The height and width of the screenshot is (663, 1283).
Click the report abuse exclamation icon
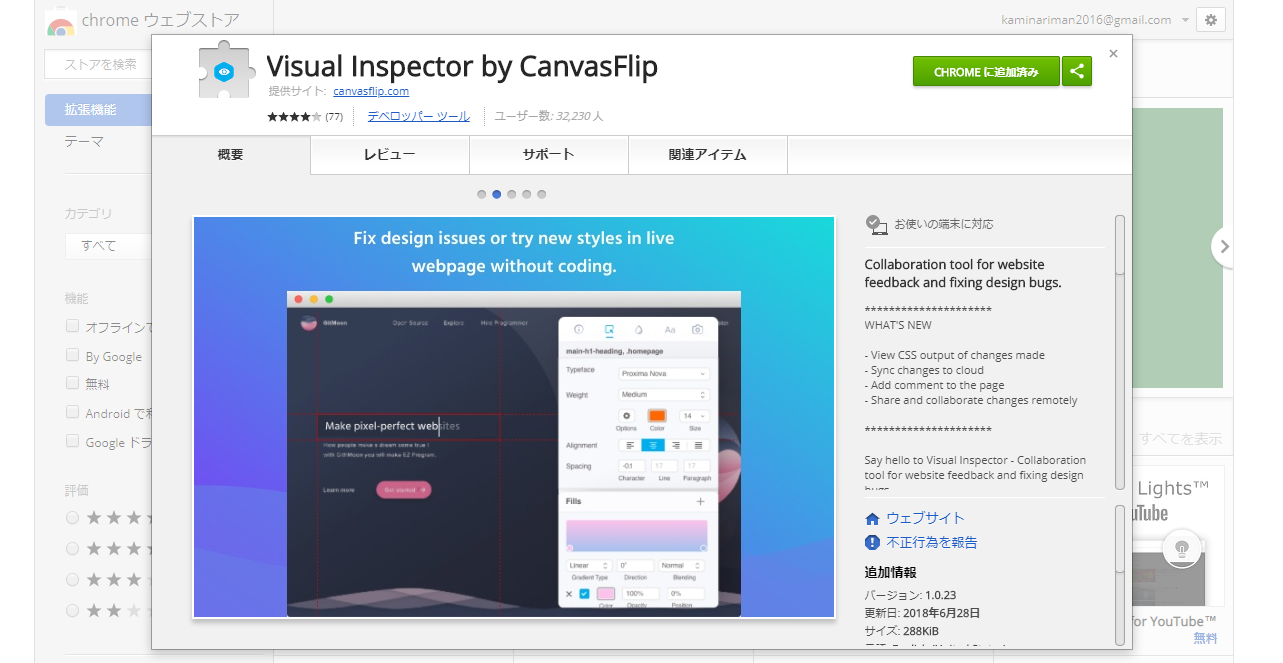[x=872, y=542]
